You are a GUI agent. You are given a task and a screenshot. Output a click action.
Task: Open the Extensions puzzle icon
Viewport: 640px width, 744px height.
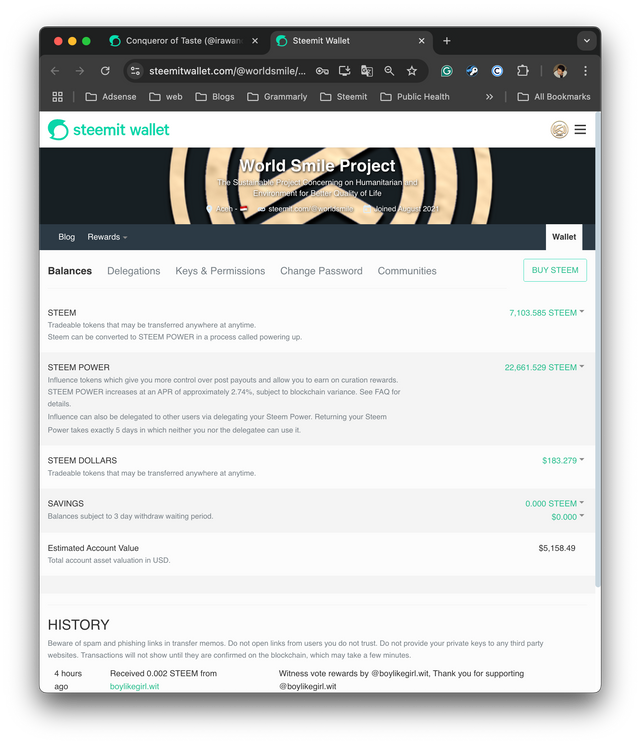click(522, 71)
